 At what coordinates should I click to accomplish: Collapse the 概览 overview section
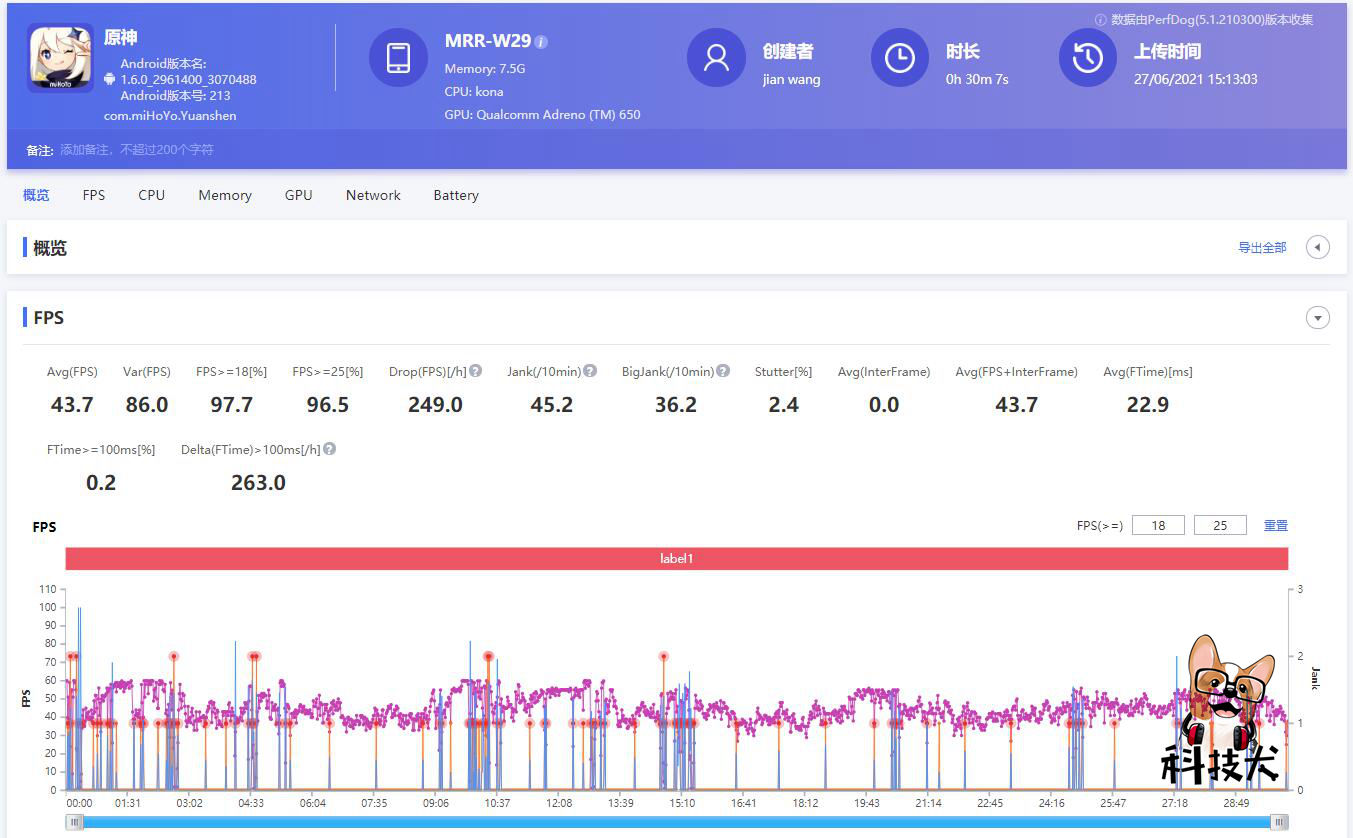click(x=1317, y=247)
